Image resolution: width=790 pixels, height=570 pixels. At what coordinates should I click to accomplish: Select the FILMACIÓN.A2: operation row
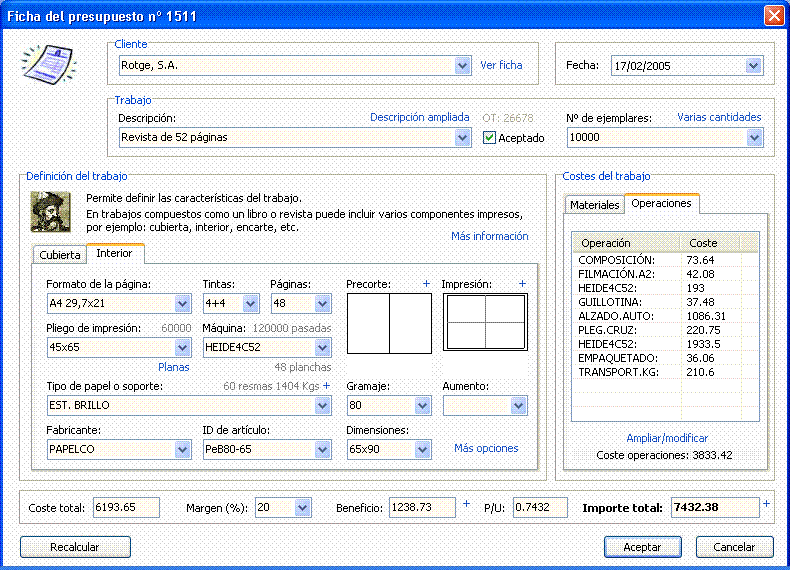click(665, 274)
